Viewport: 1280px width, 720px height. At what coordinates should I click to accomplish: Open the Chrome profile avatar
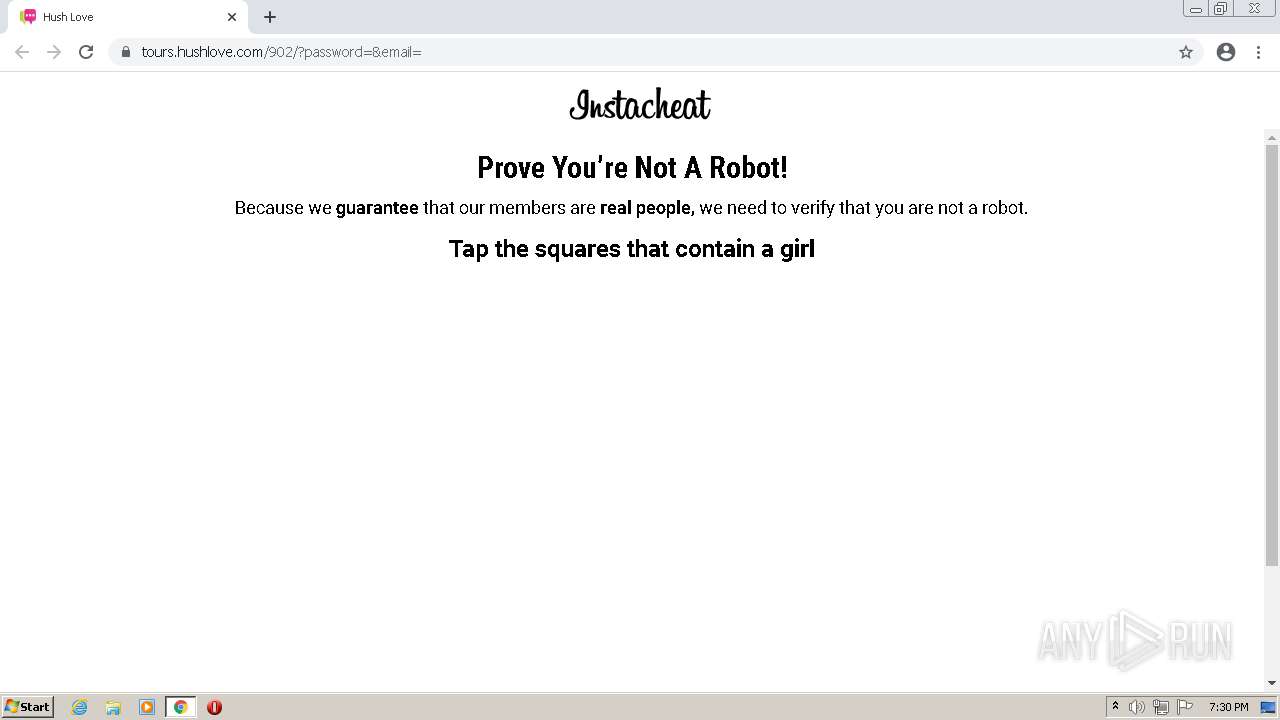[x=1226, y=52]
